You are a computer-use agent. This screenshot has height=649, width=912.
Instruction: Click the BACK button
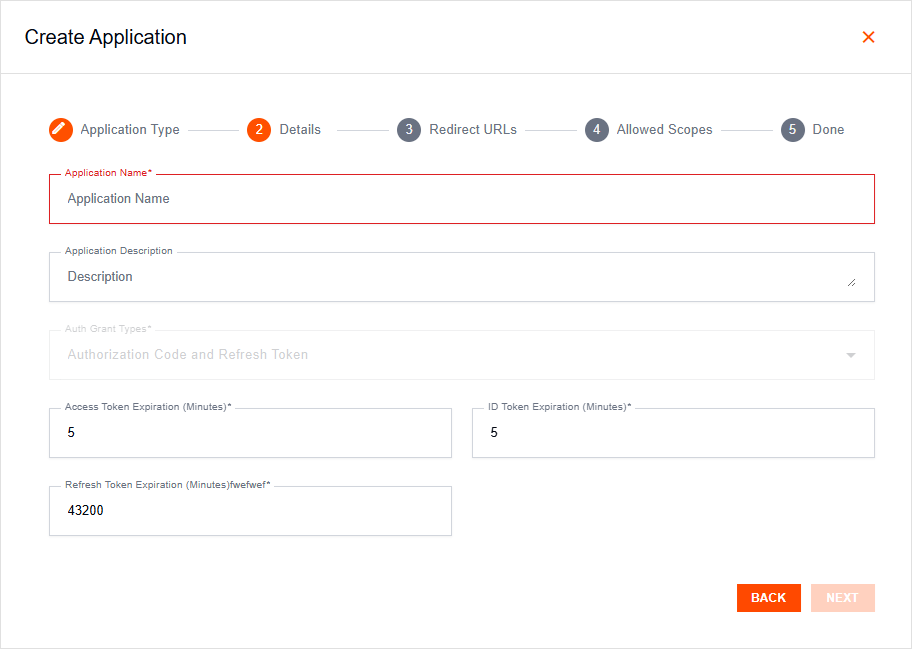point(768,598)
